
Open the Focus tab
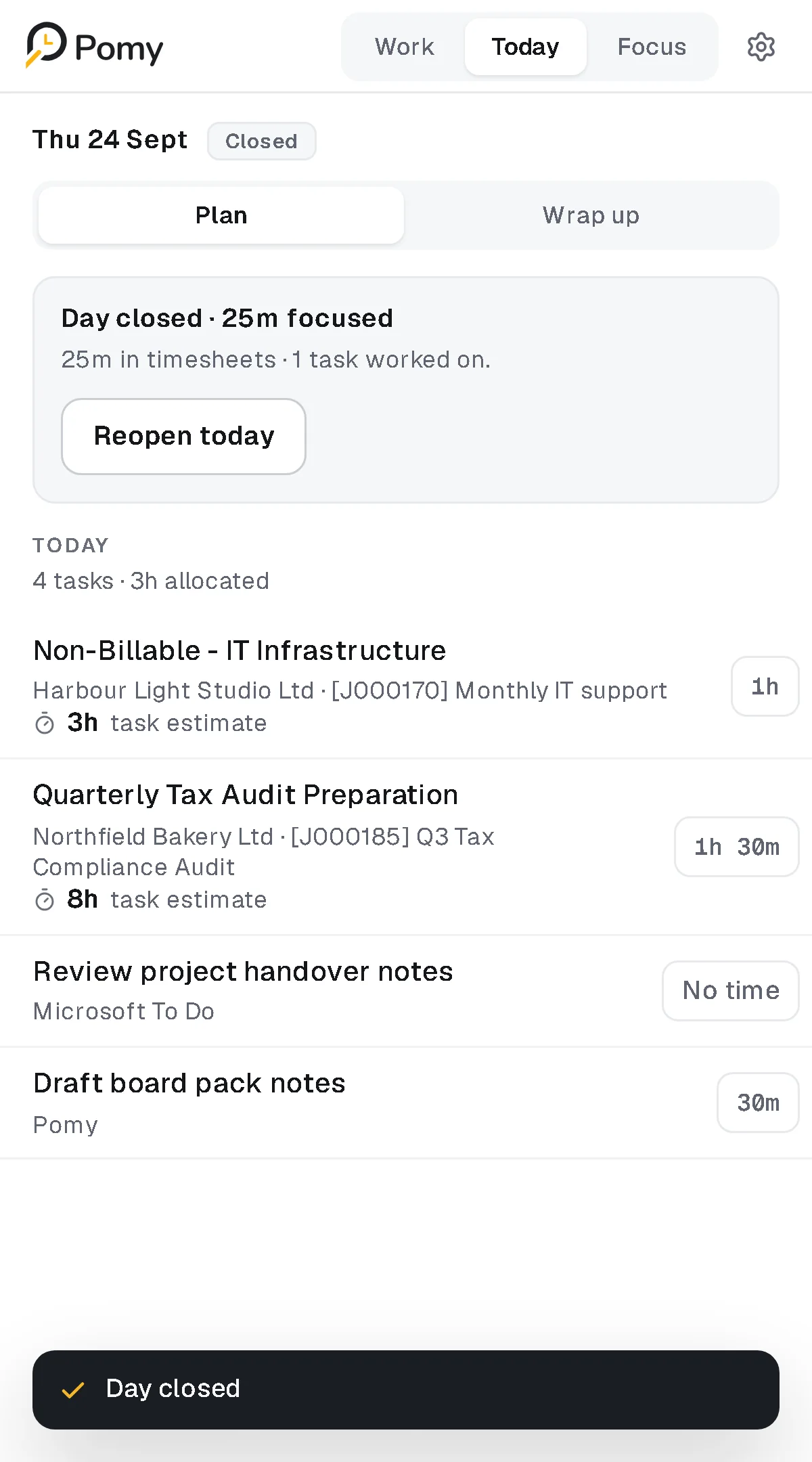pos(652,47)
